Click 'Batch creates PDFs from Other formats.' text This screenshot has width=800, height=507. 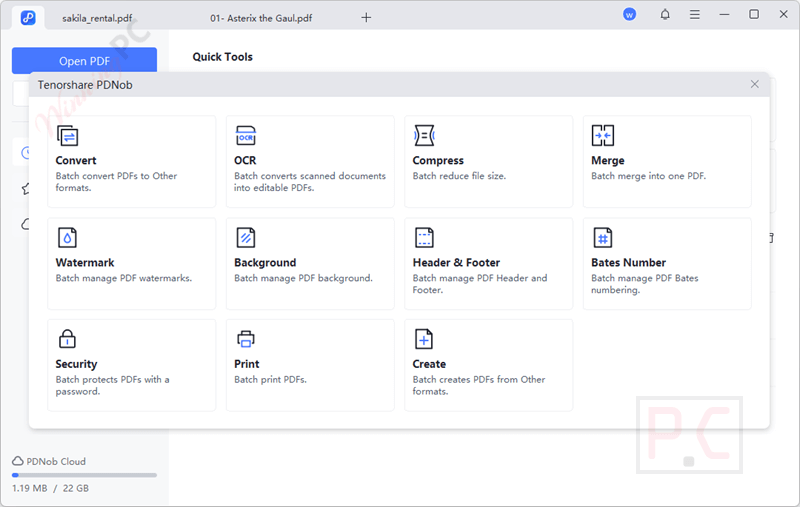coord(479,386)
